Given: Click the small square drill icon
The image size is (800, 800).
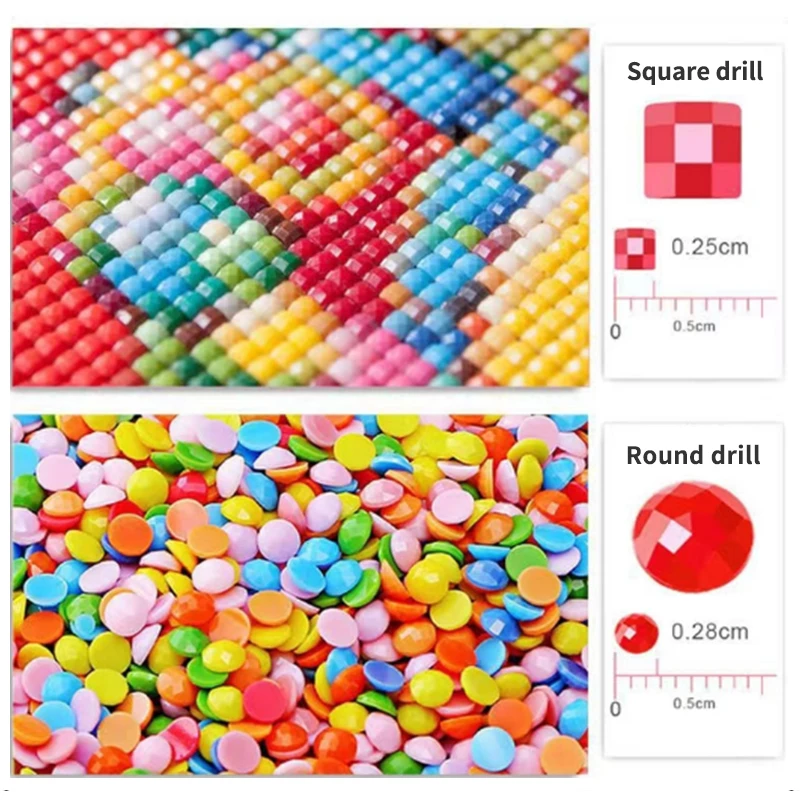Looking at the screenshot, I should pyautogui.click(x=635, y=248).
